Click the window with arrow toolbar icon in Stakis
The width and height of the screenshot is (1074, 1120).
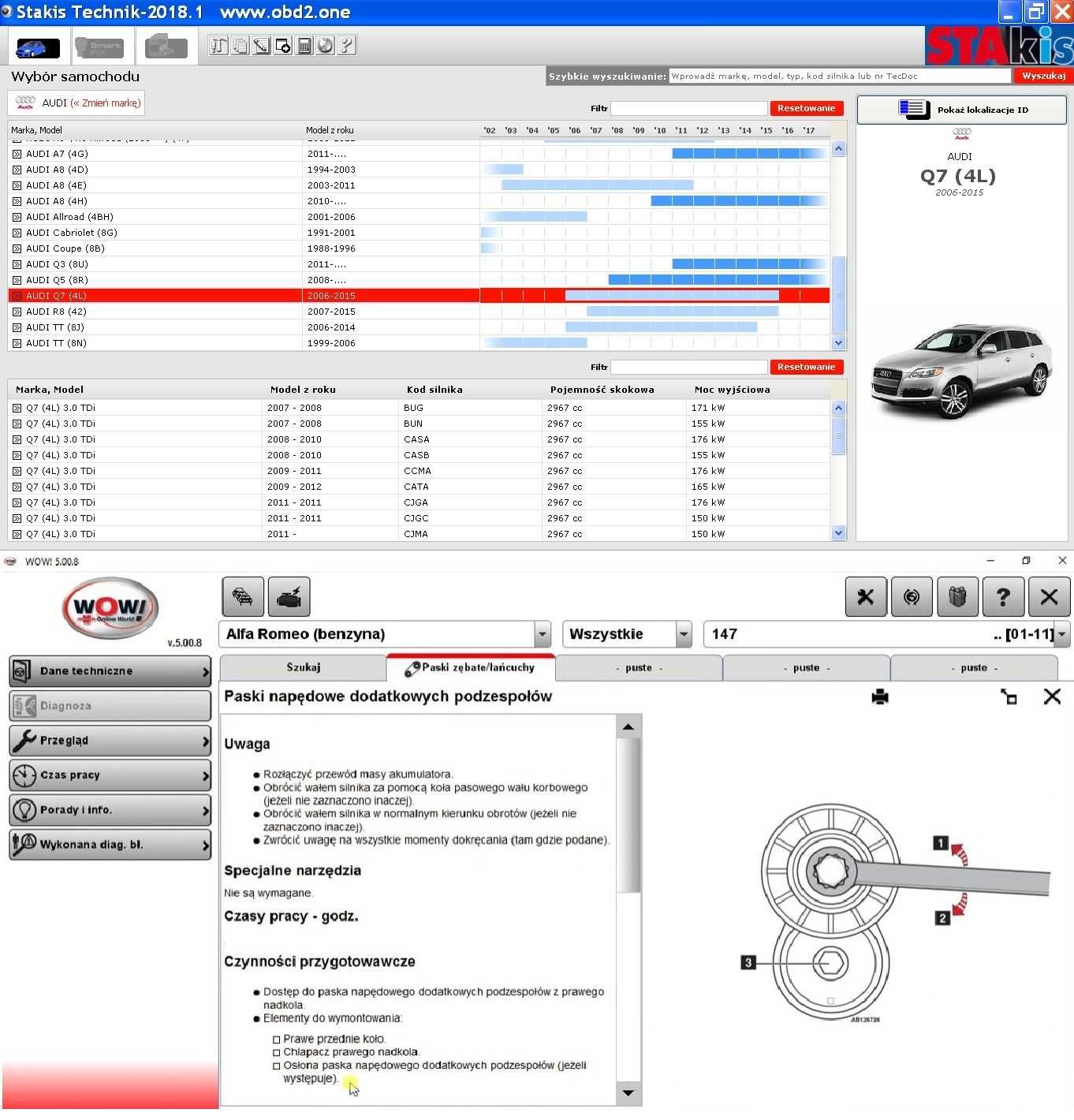[x=282, y=46]
